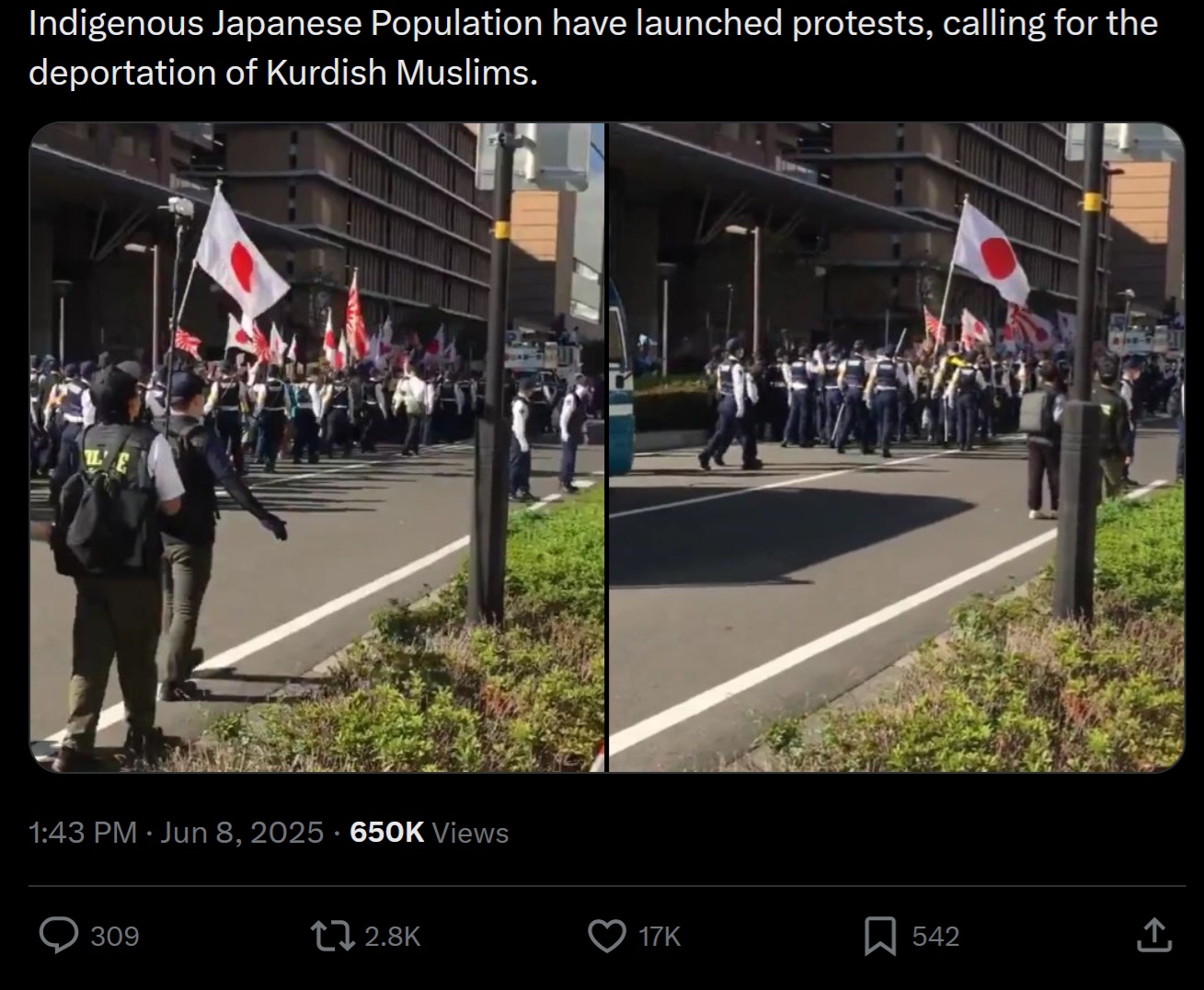The image size is (1204, 990).
Task: Click the 2.8K reposts count
Action: coord(393,937)
